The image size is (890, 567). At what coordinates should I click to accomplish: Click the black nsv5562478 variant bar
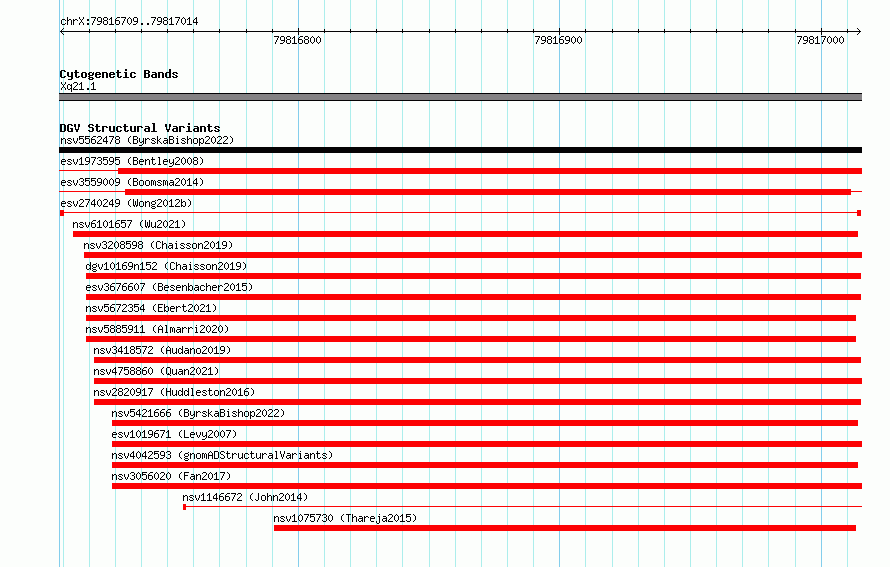pos(460,150)
